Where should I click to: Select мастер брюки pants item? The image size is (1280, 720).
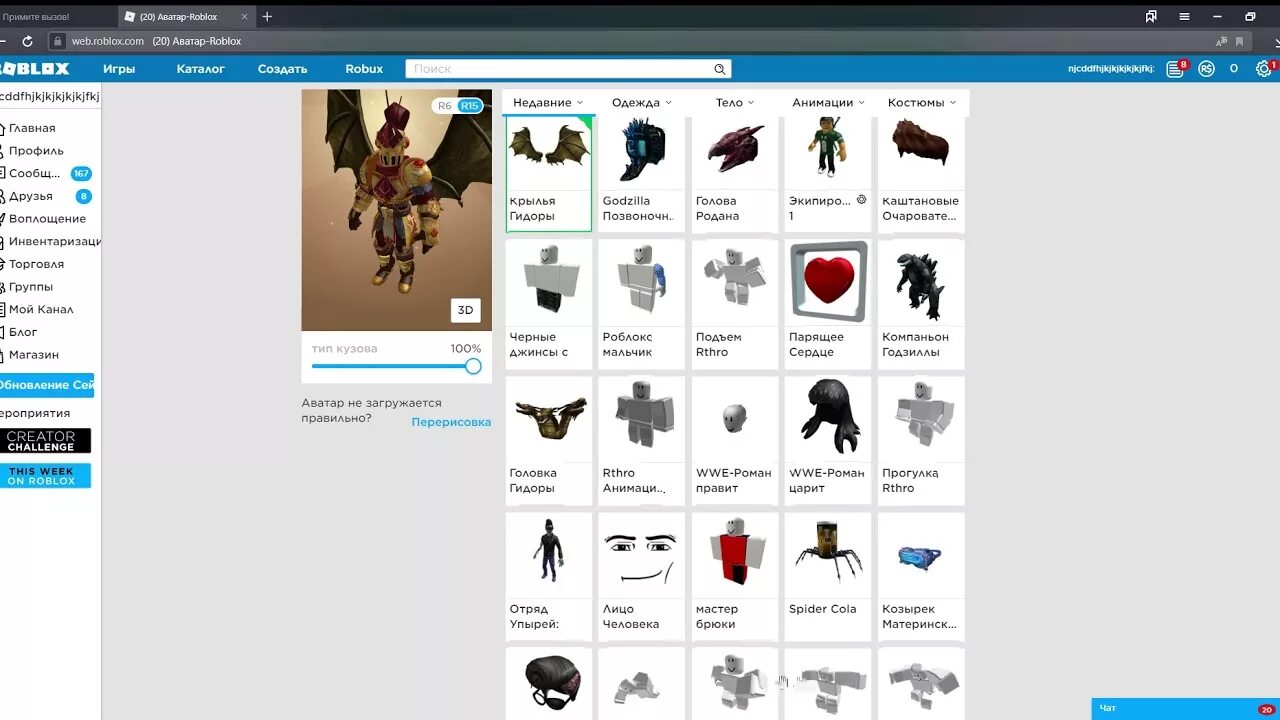735,576
